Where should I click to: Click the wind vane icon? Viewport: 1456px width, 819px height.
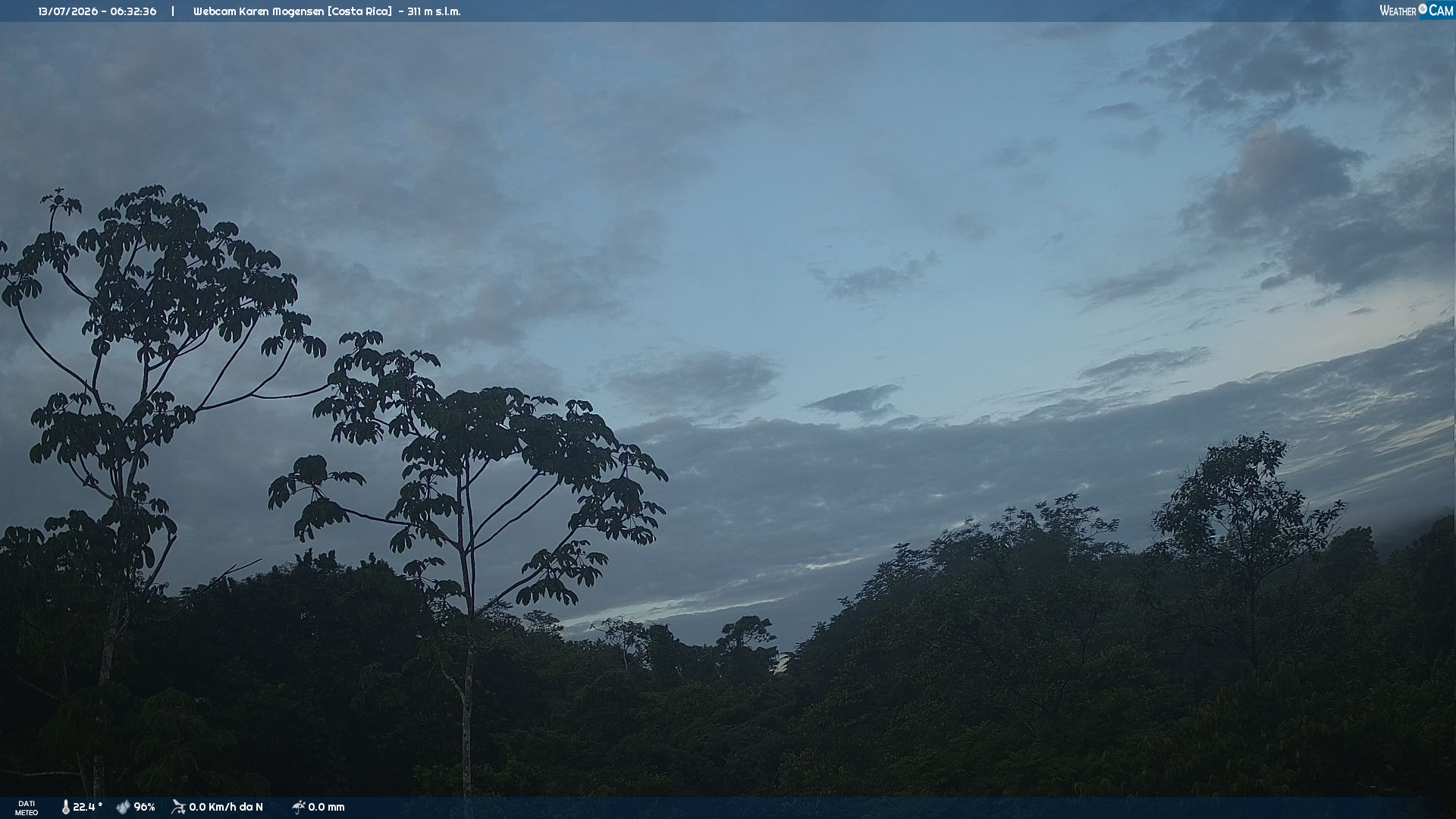(x=178, y=807)
